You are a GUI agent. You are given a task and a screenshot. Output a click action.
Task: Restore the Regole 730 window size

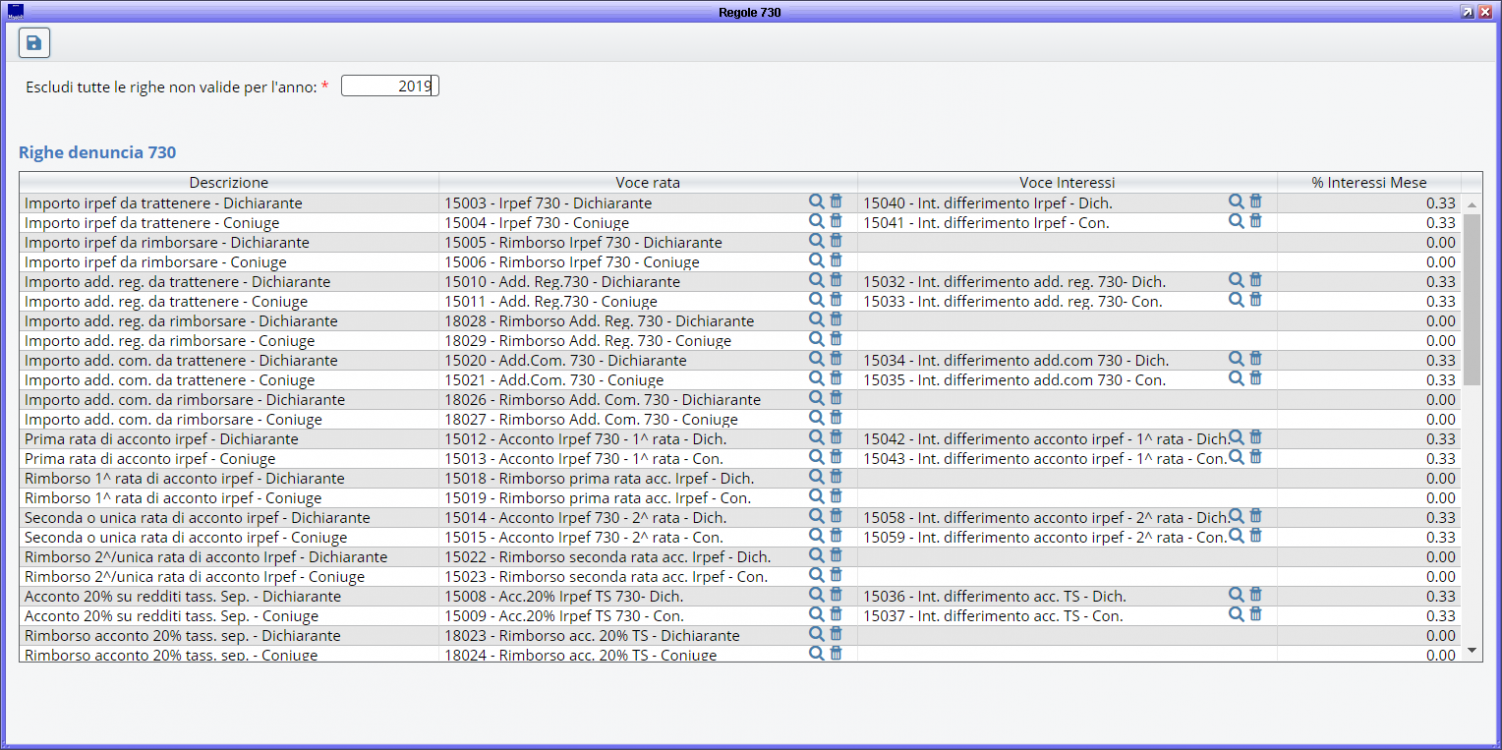[x=1466, y=12]
